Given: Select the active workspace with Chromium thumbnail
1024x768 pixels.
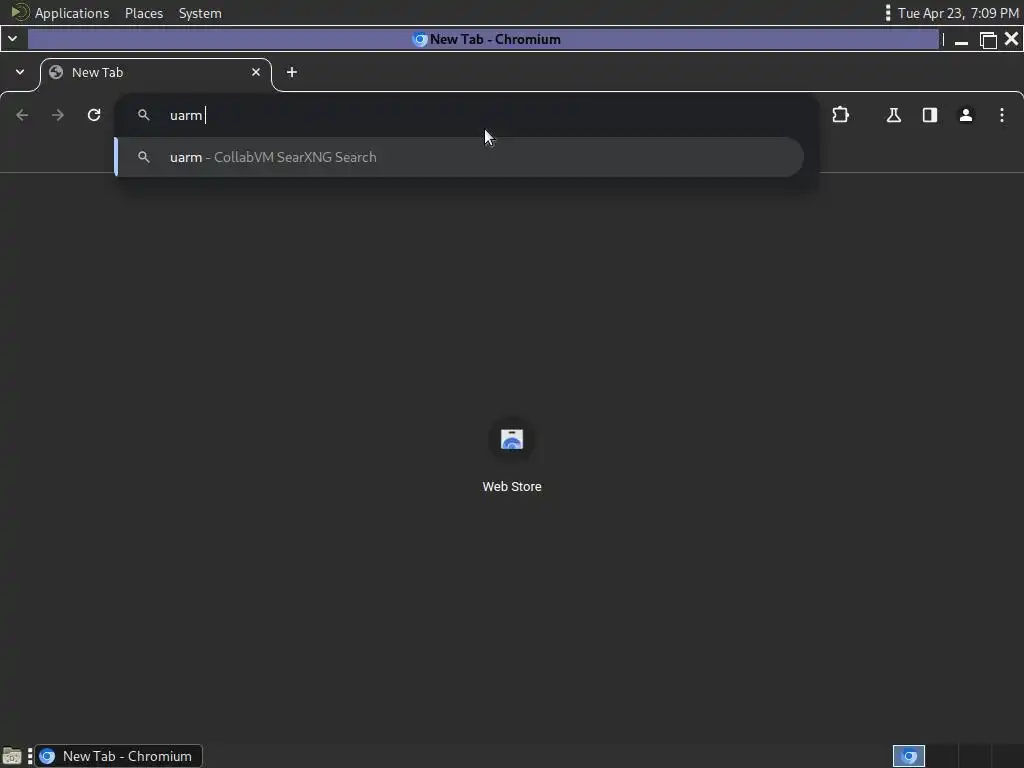Looking at the screenshot, I should pos(909,756).
